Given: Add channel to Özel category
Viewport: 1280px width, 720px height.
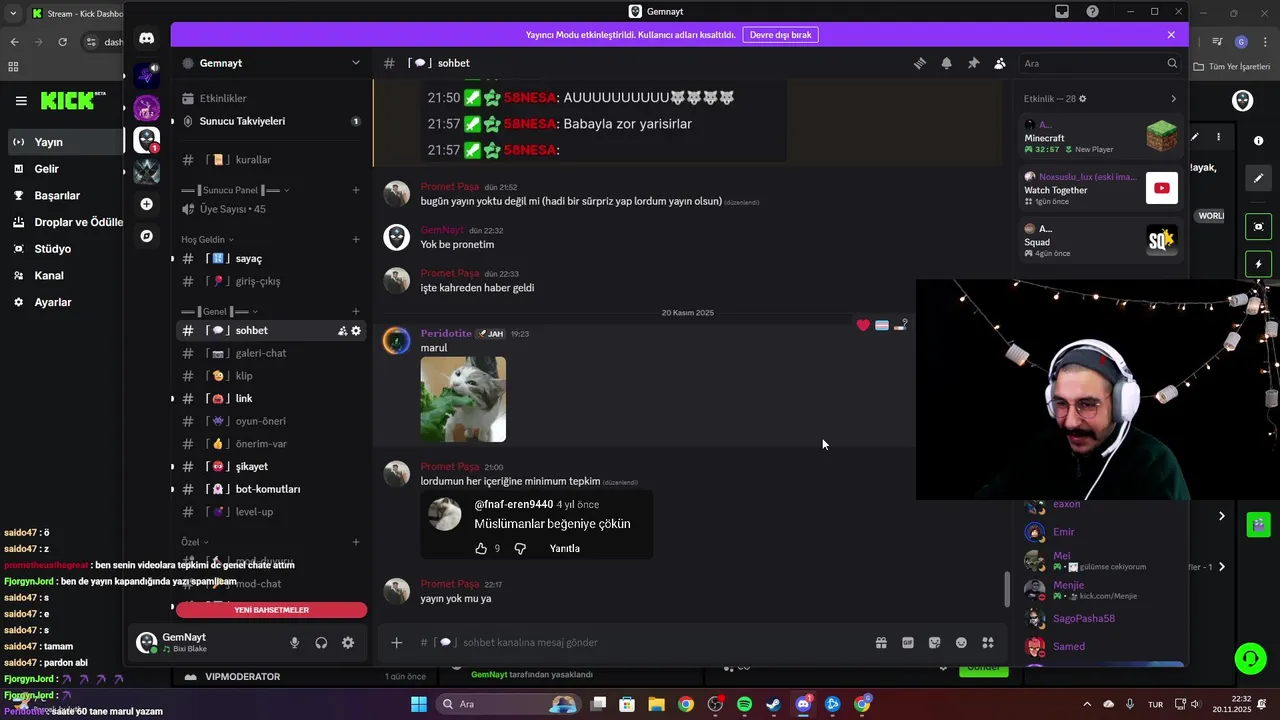Looking at the screenshot, I should [356, 542].
